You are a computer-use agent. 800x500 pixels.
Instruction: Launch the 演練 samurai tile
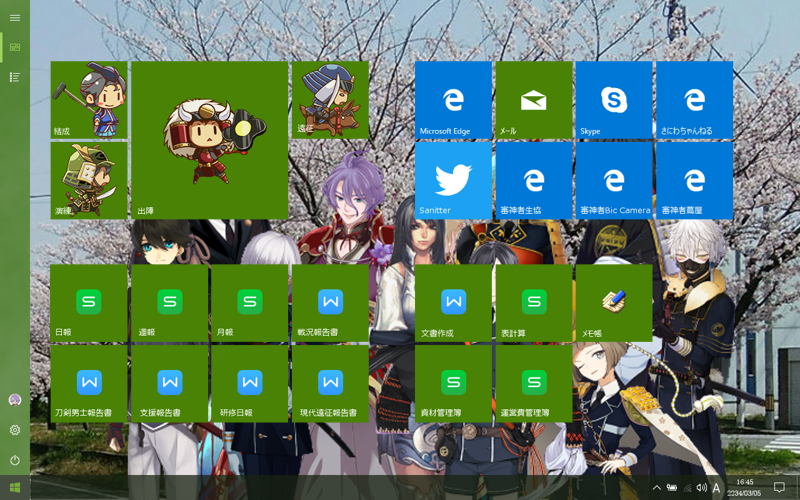click(x=89, y=180)
